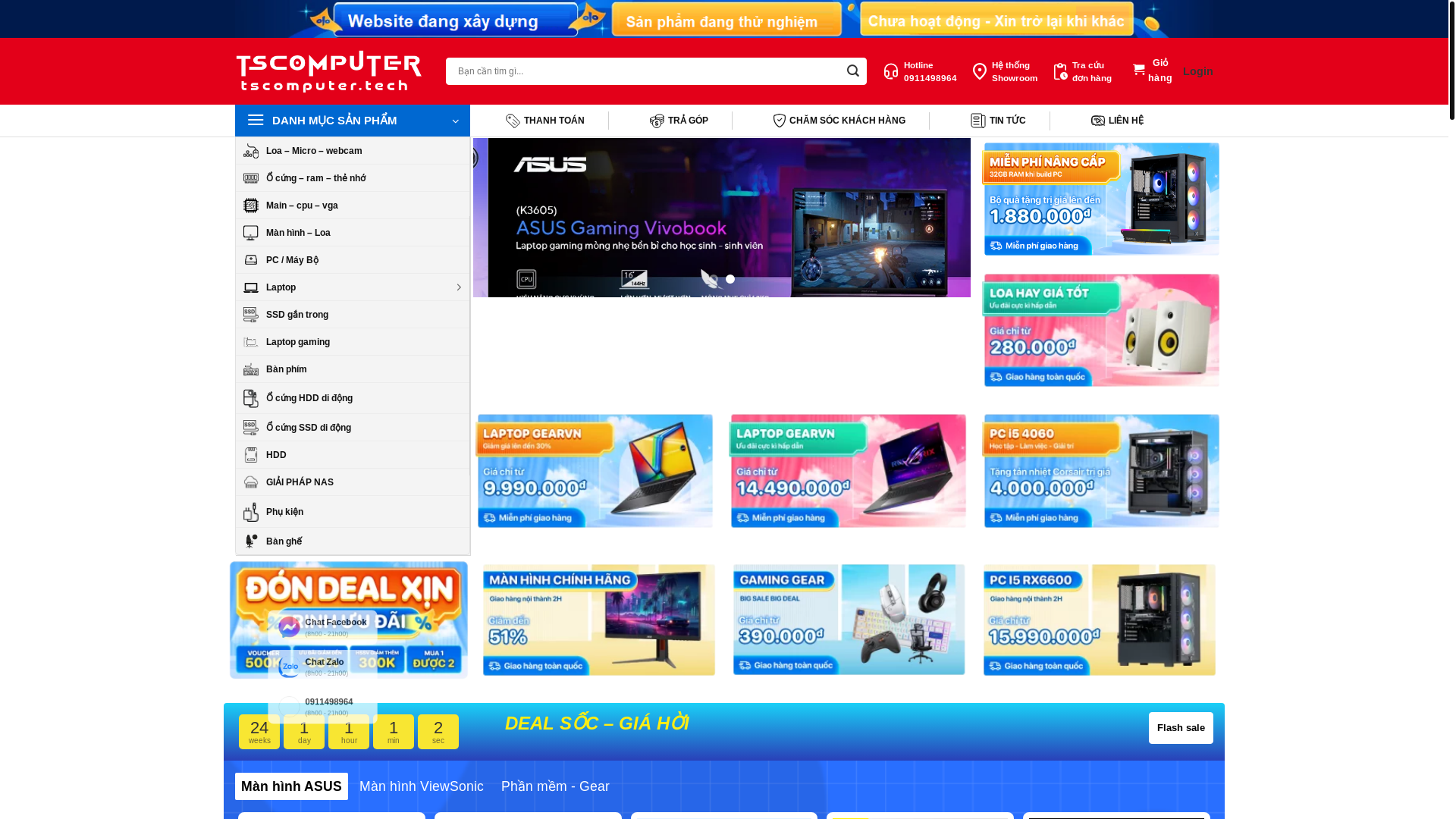
Task: Open the Tin Tức menu item
Action: (x=998, y=121)
